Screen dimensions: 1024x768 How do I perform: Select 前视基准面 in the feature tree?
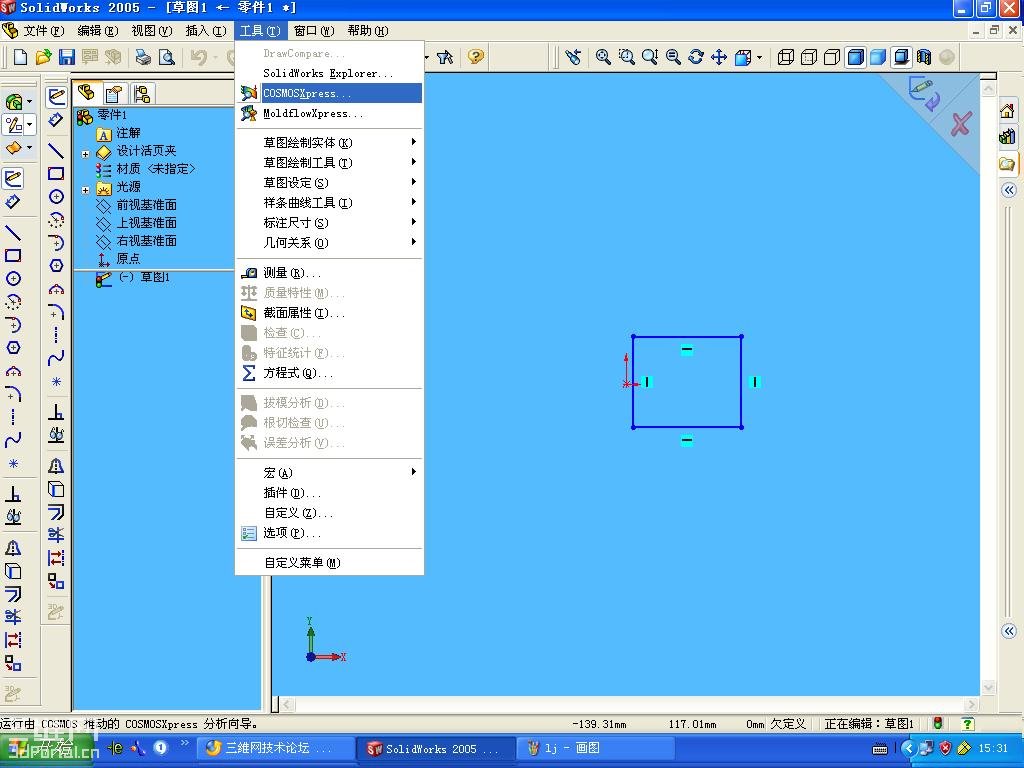tap(146, 204)
